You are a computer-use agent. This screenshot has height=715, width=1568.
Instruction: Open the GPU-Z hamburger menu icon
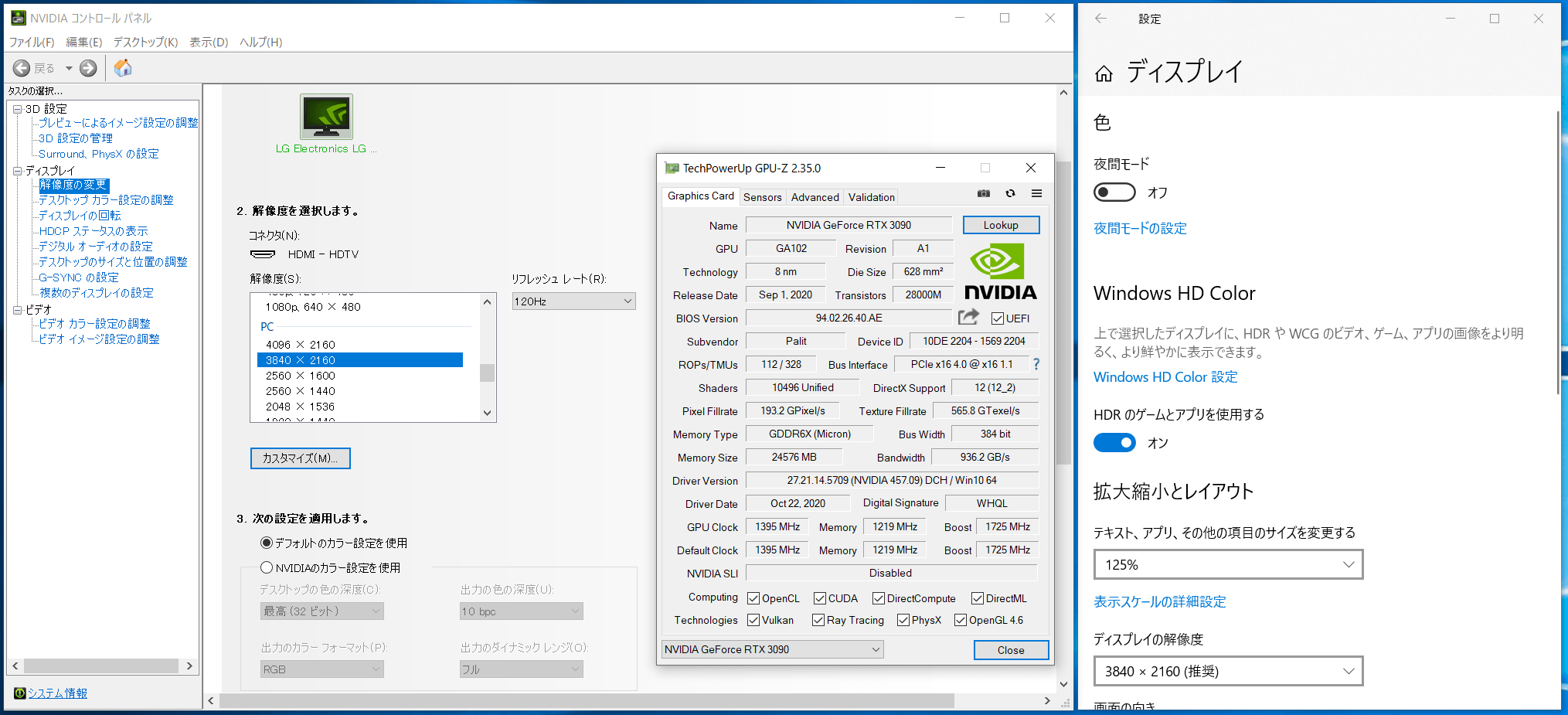point(1036,194)
